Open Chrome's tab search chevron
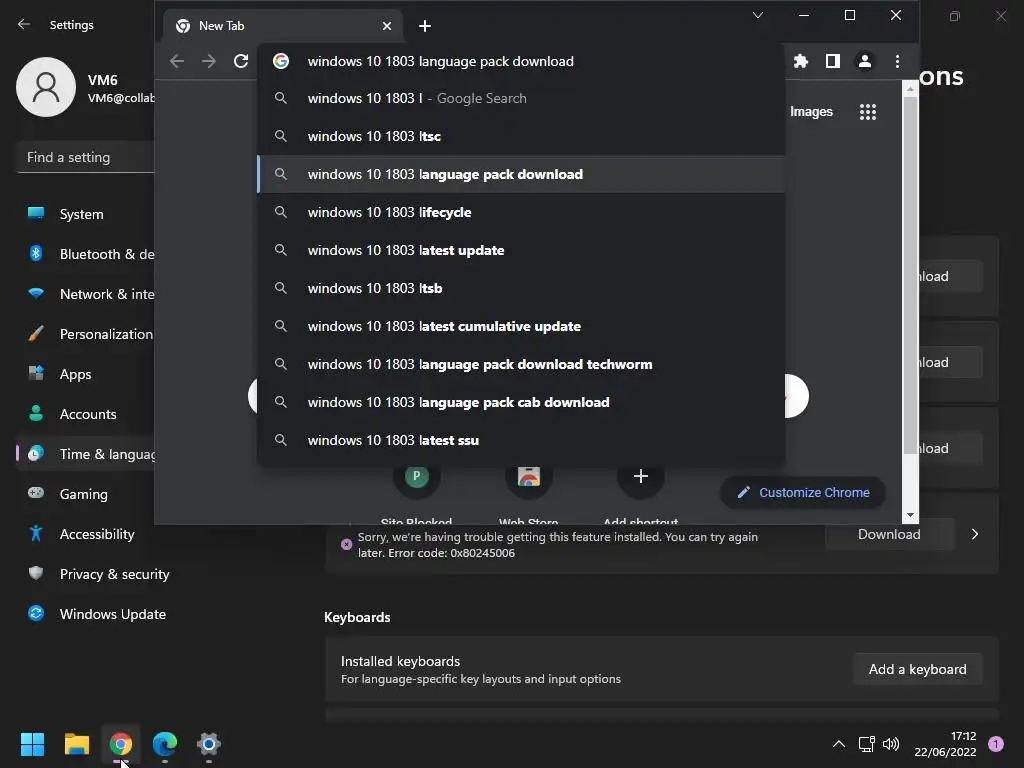This screenshot has width=1024, height=768. click(x=758, y=15)
